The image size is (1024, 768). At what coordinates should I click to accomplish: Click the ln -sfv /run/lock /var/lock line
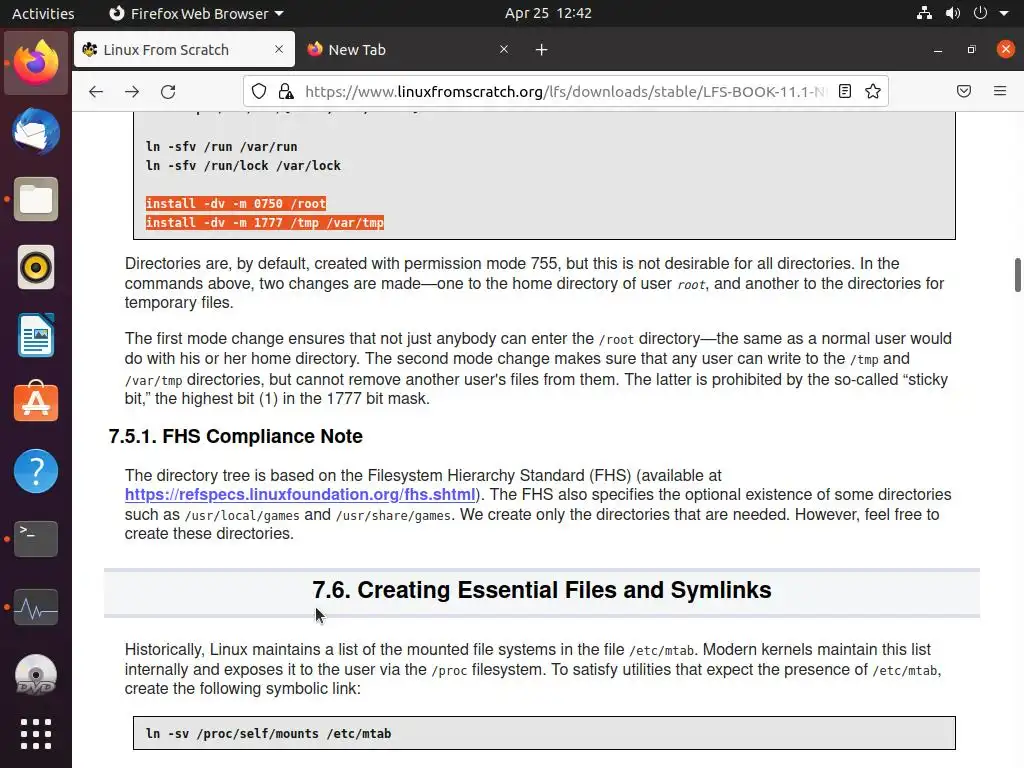click(x=243, y=165)
